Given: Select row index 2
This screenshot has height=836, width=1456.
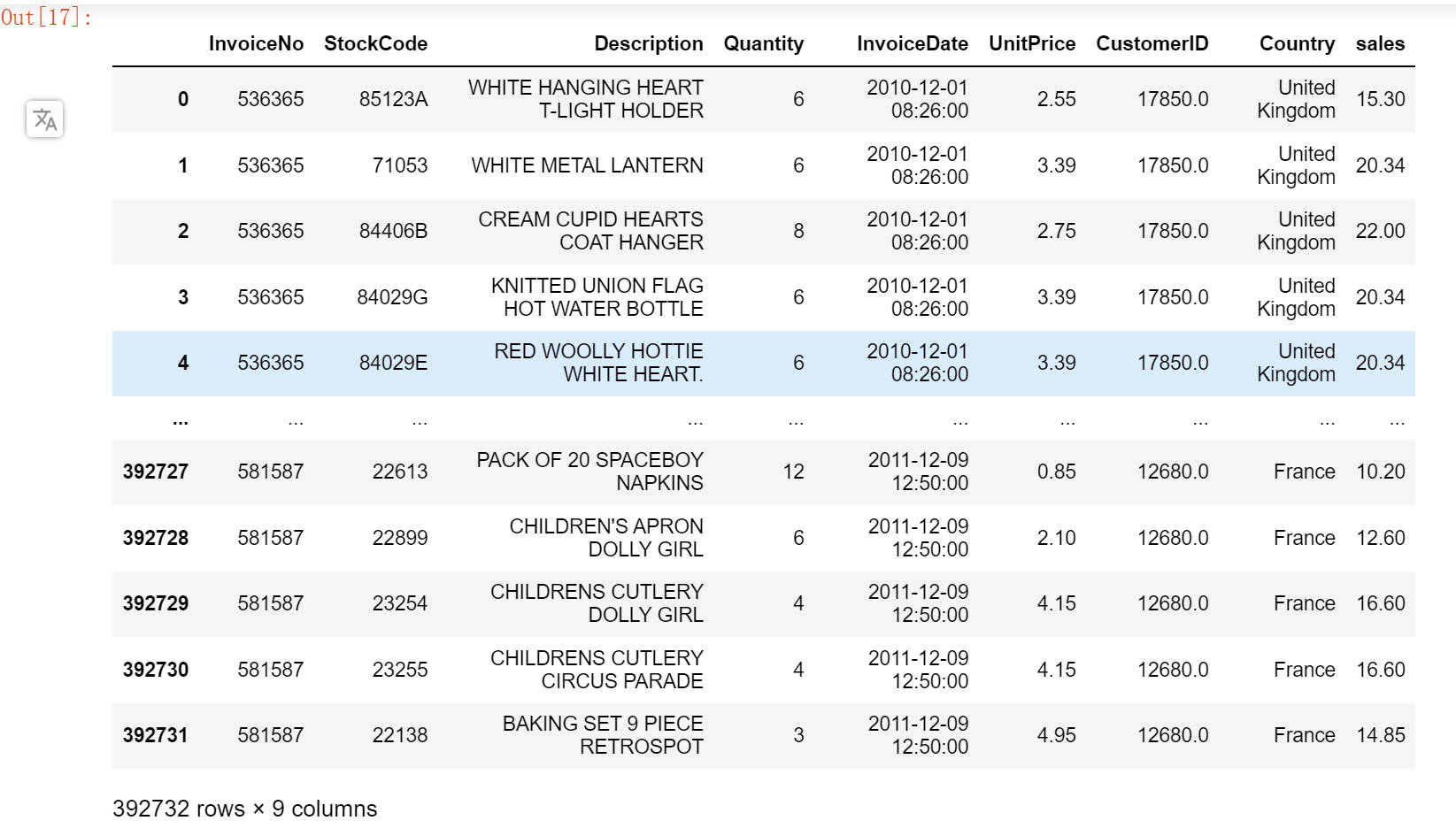Looking at the screenshot, I should pyautogui.click(x=183, y=231).
